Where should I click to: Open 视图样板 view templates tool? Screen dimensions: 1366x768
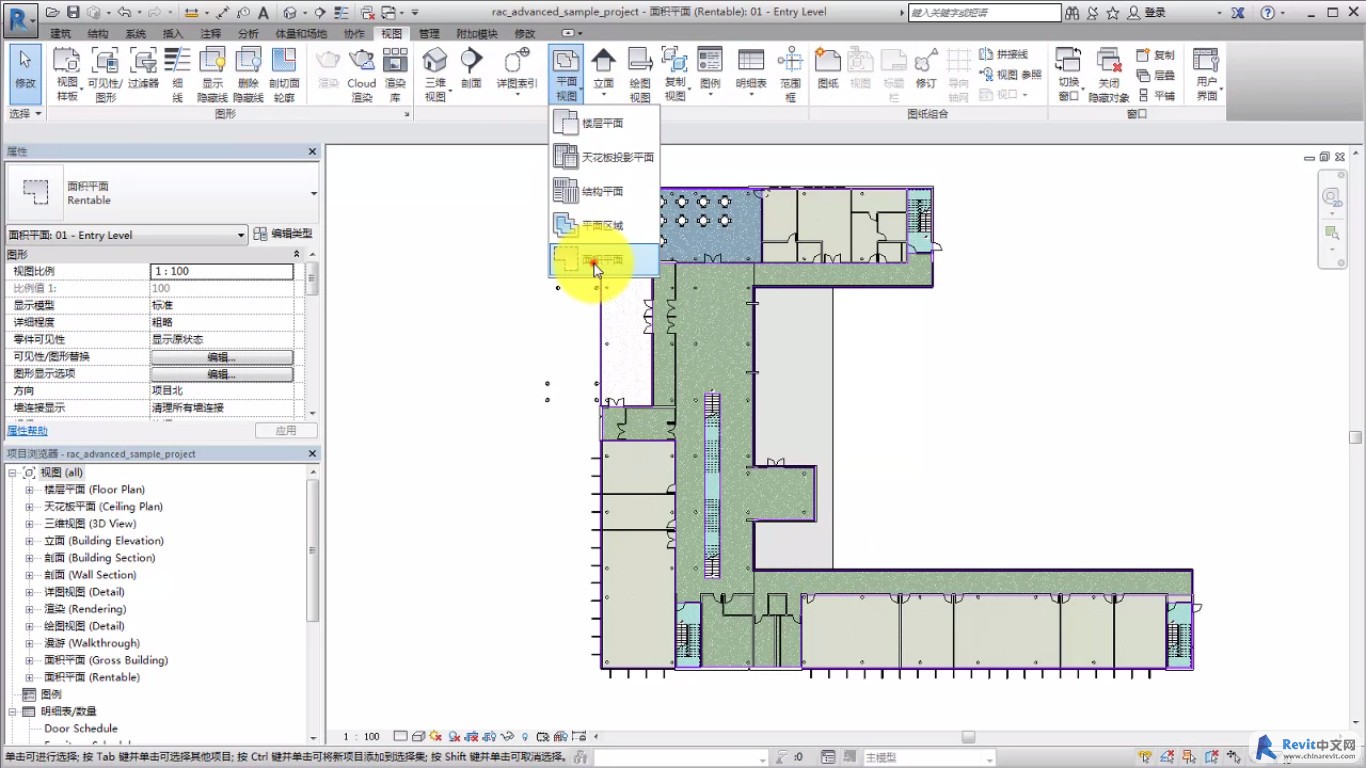(67, 74)
